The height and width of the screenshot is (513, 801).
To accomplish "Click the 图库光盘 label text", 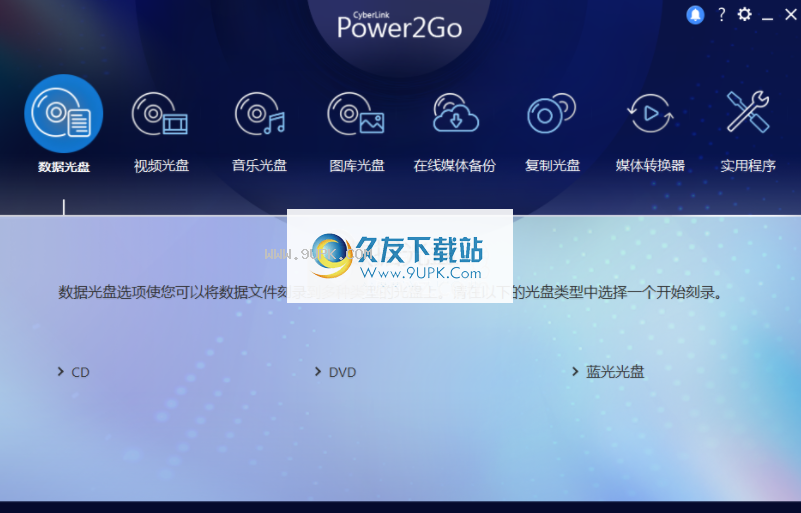I will [357, 166].
